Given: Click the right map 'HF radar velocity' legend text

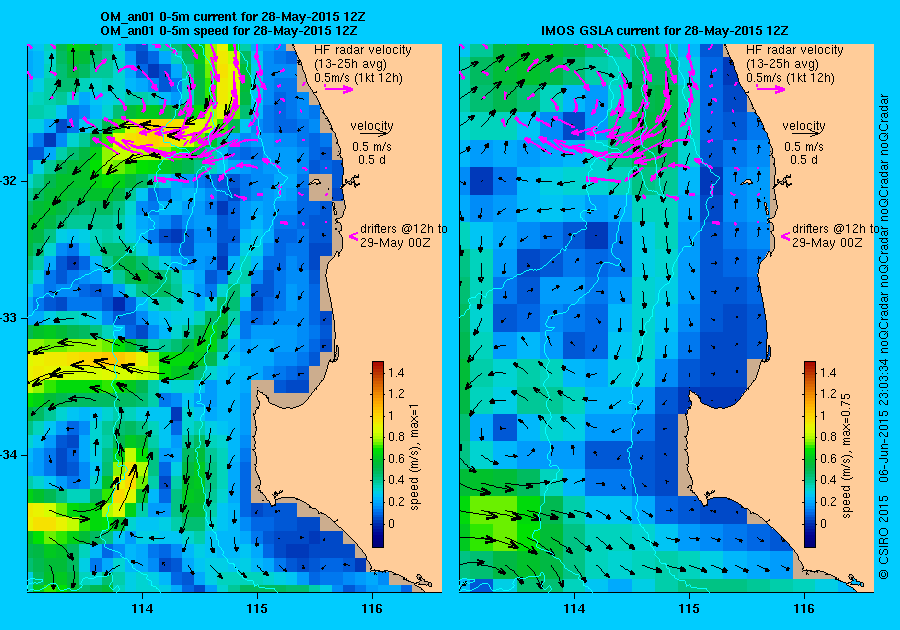Looking at the screenshot, I should tap(795, 50).
